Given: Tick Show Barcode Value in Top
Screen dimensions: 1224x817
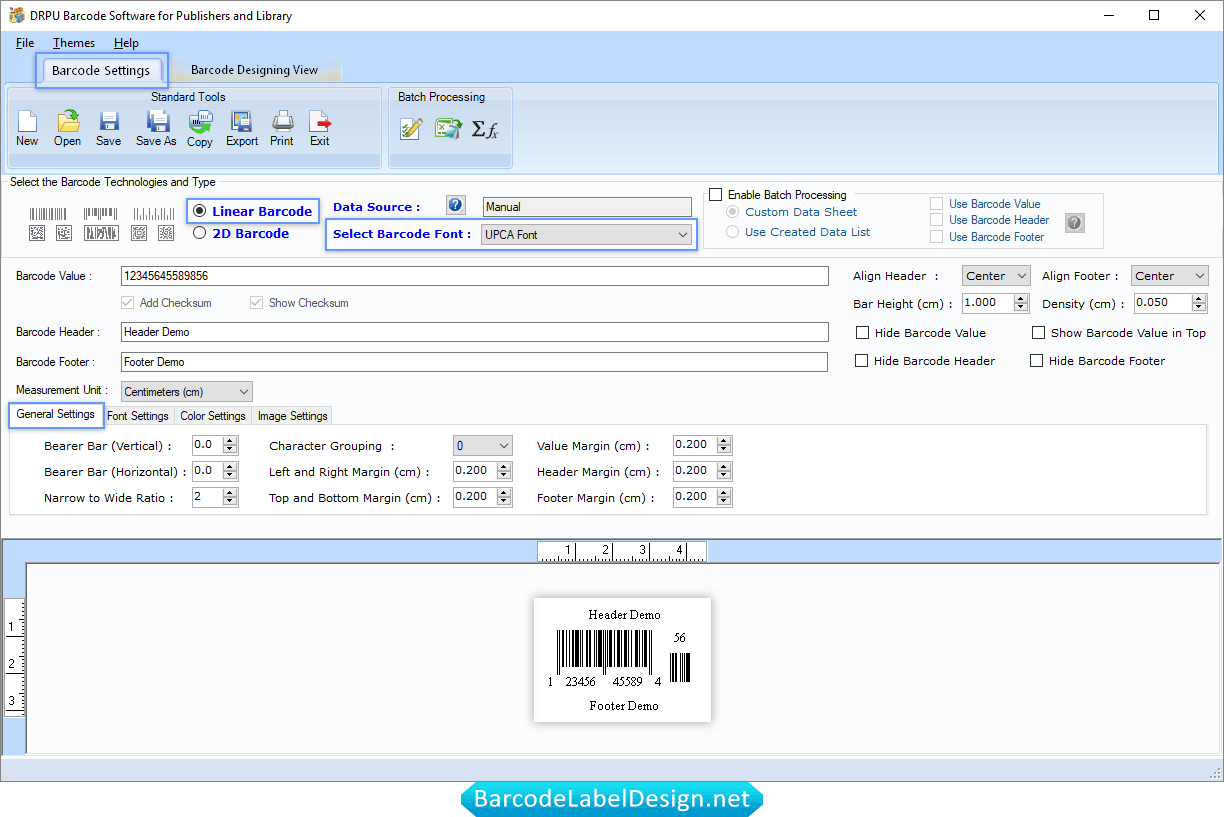Looking at the screenshot, I should pos(1038,333).
